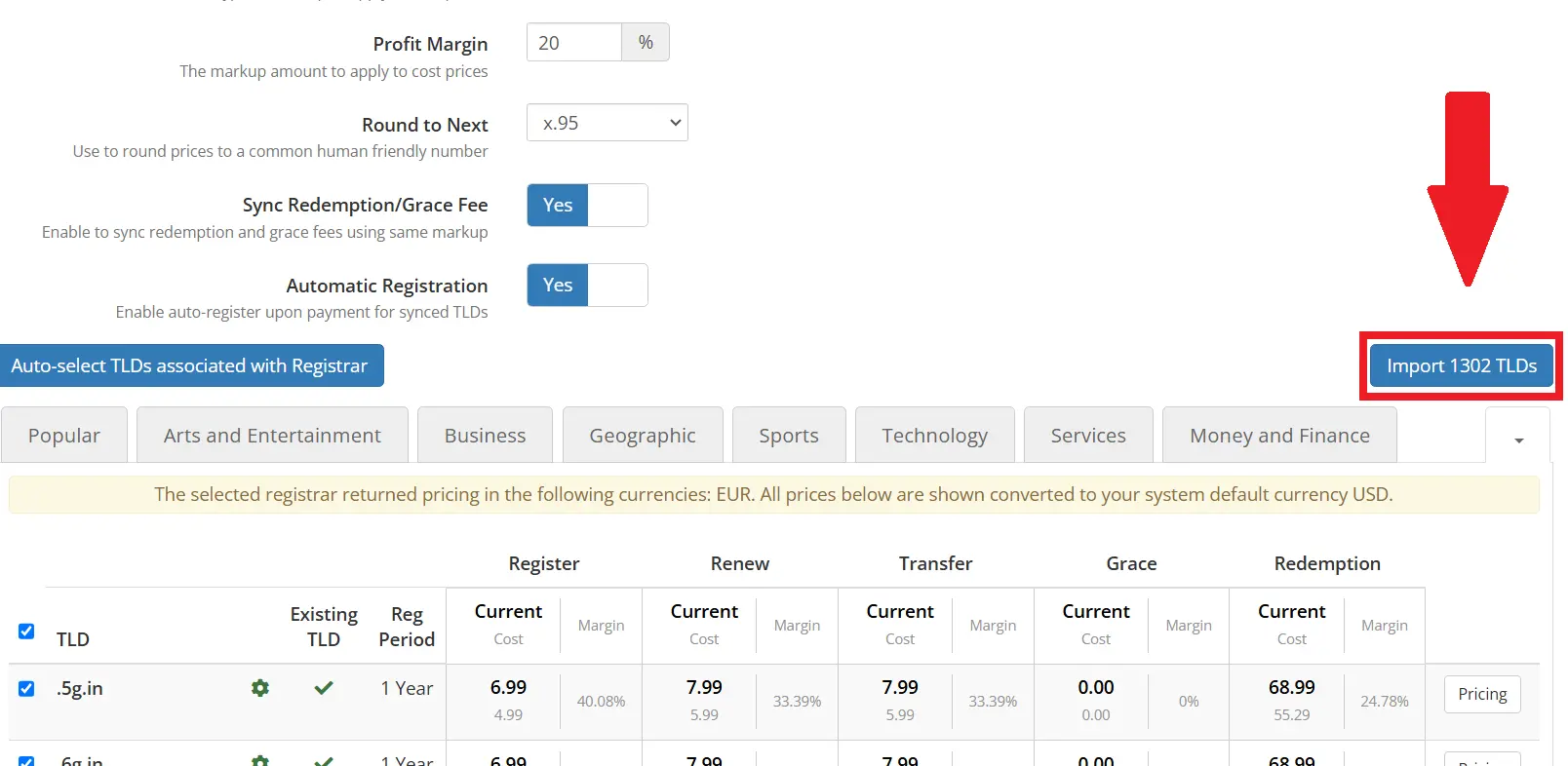Click the green existing TLD checkmark for .5g.in

point(325,688)
